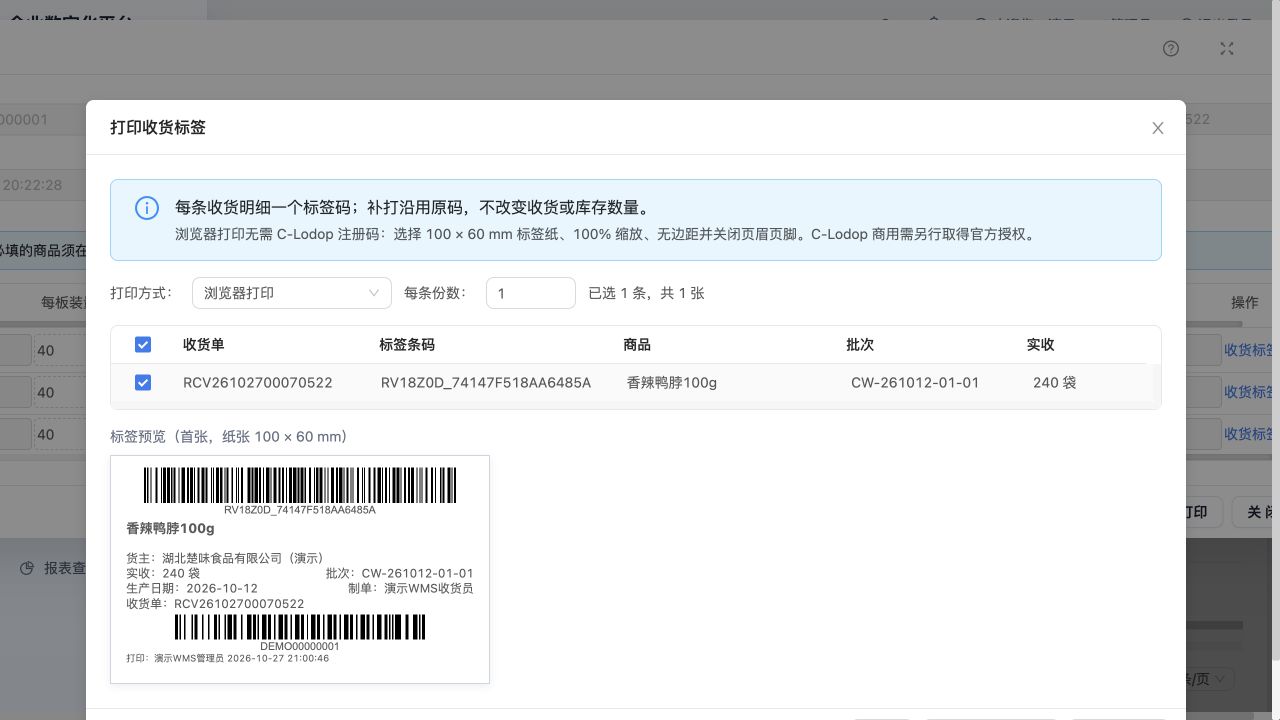
Task: Click the 标签条码 column header
Action: point(407,344)
